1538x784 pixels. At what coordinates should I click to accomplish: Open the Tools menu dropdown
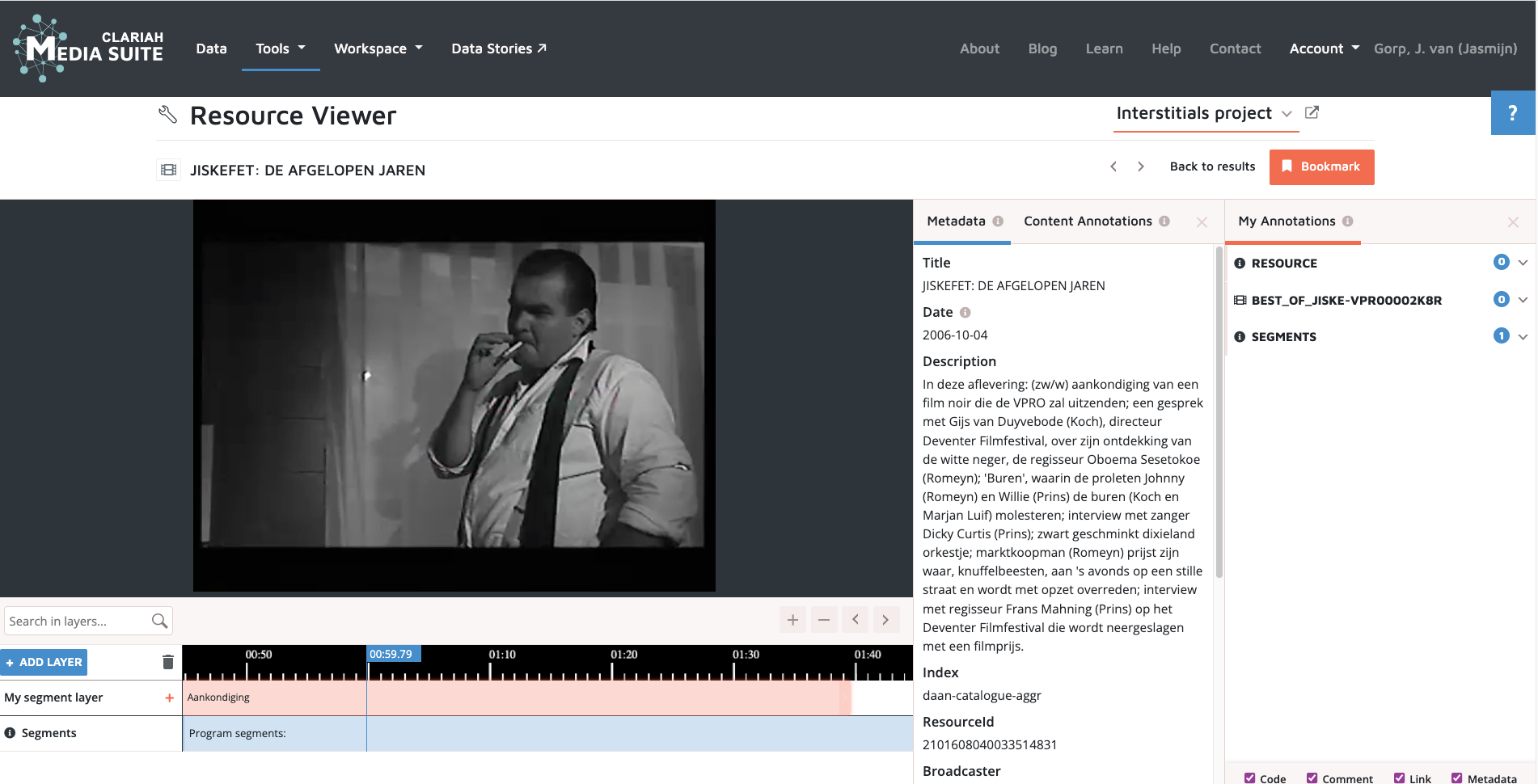pyautogui.click(x=281, y=48)
